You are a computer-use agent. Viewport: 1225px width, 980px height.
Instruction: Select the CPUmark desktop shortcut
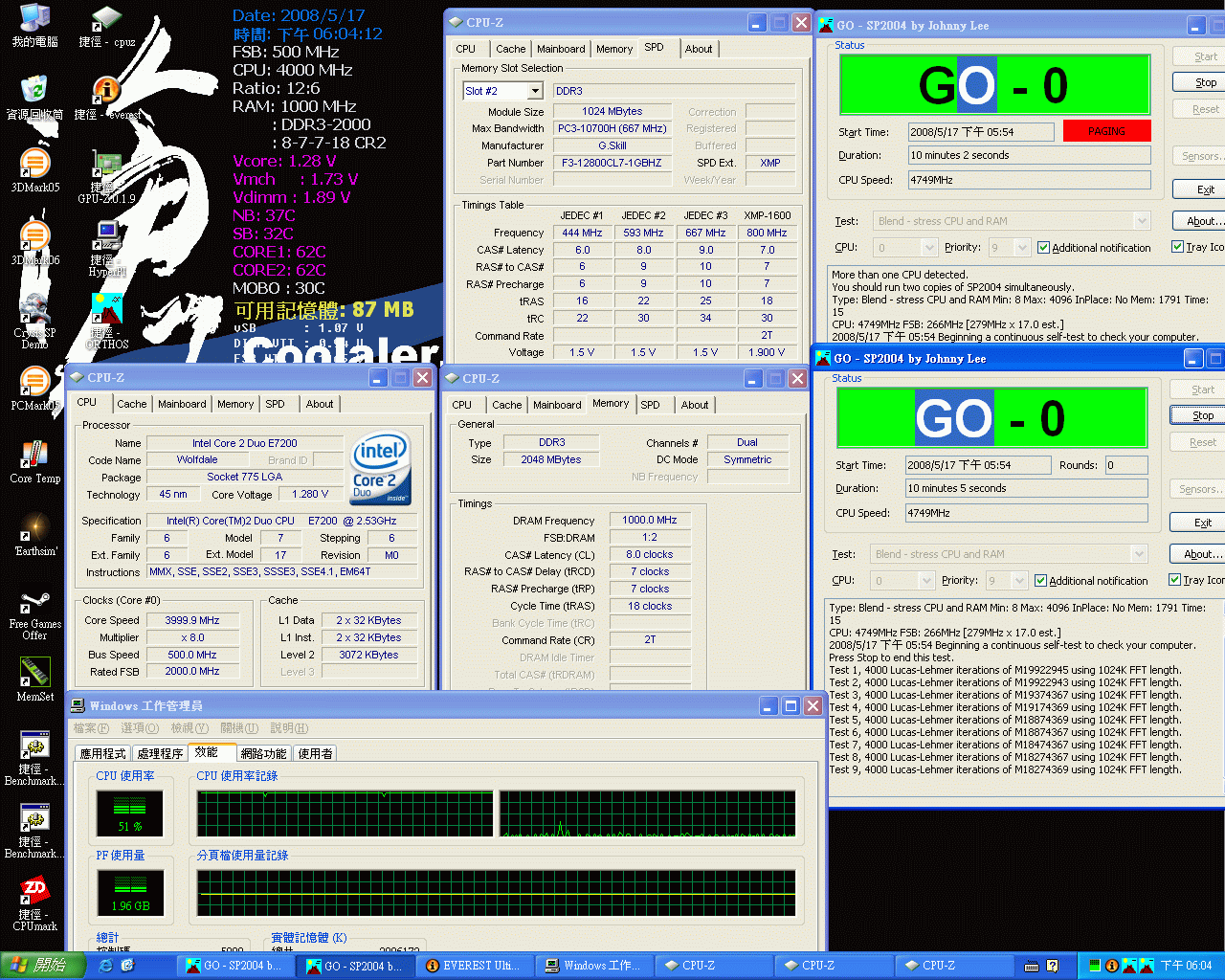click(x=34, y=903)
